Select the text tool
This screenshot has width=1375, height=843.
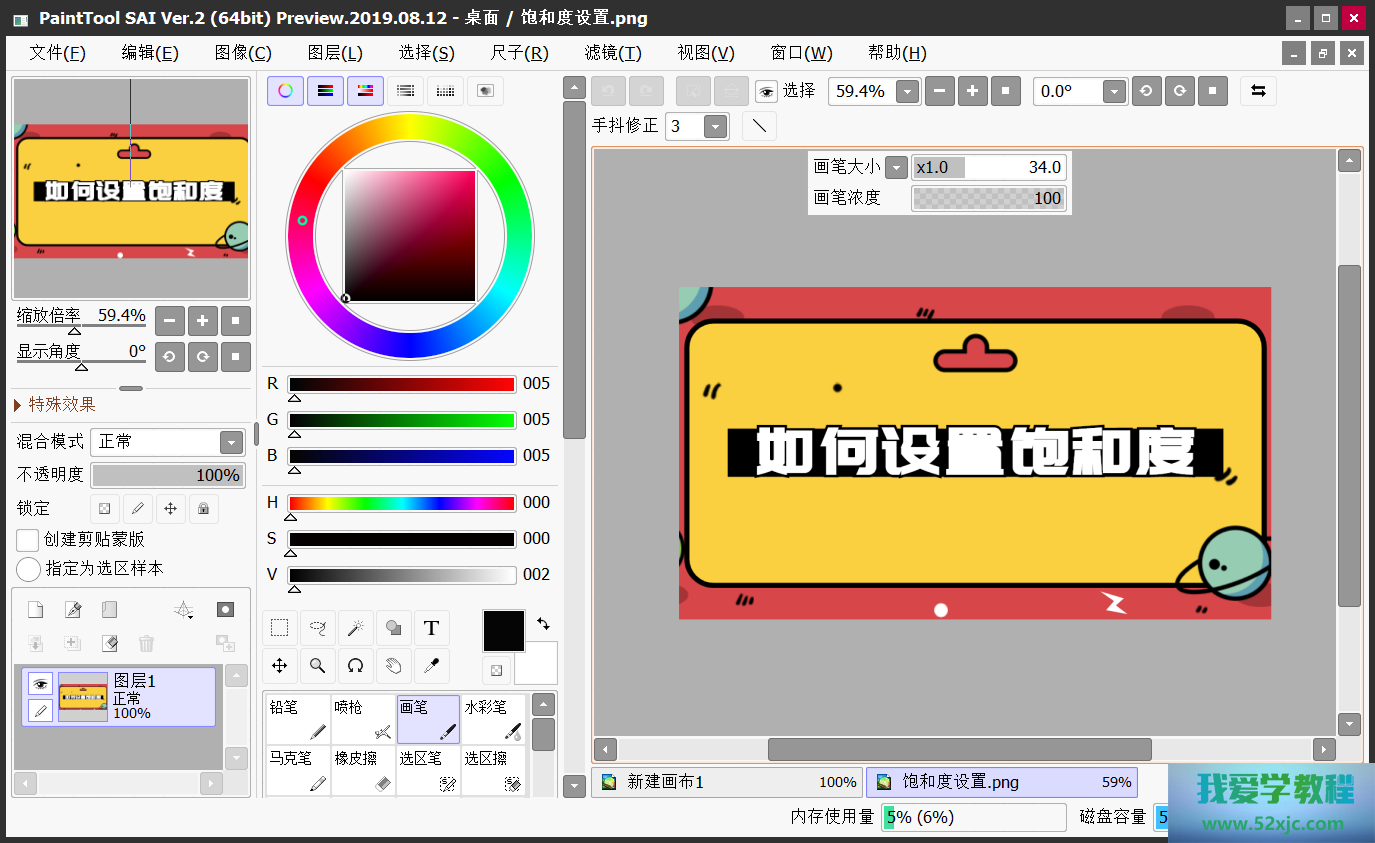coord(431,628)
